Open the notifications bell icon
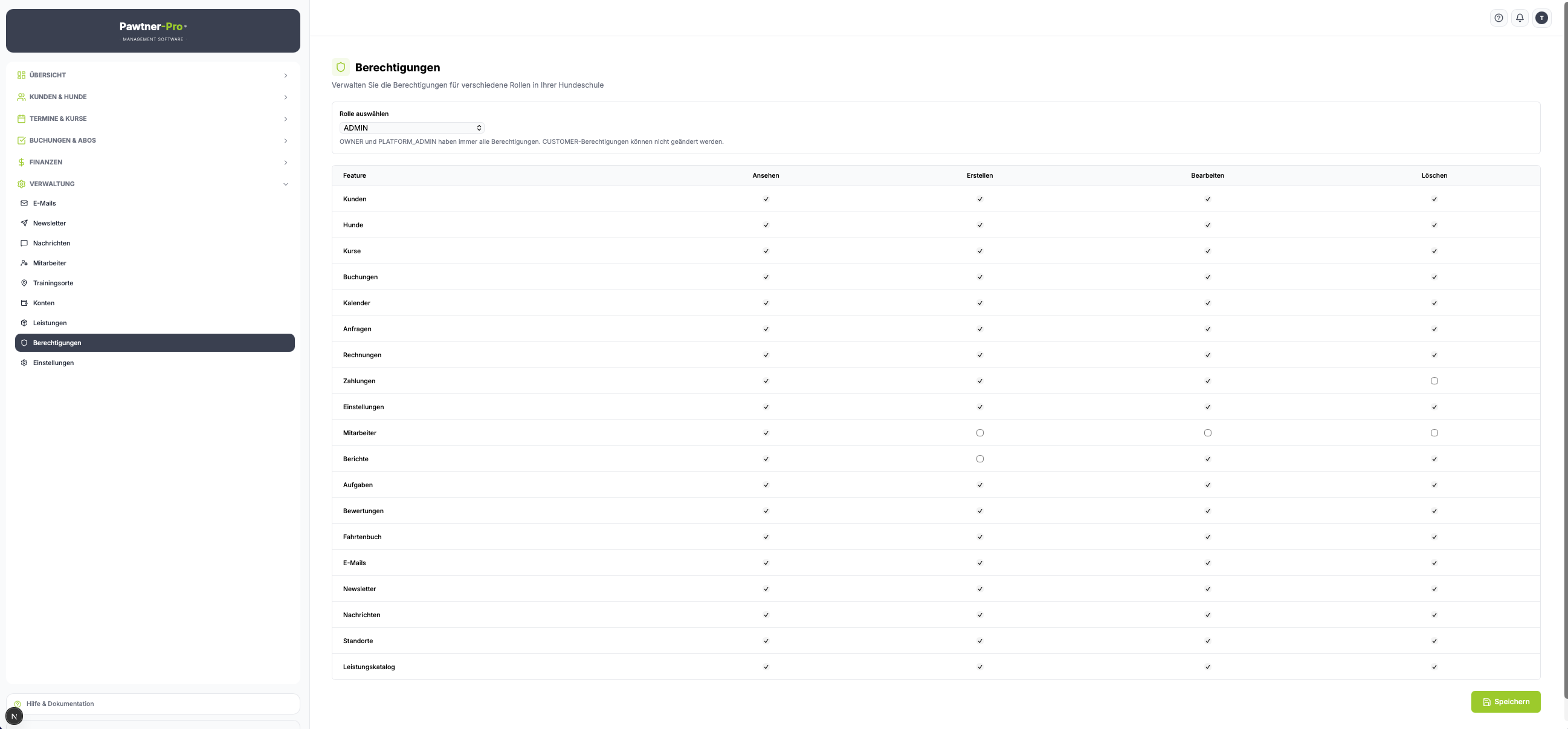Viewport: 1568px width, 729px height. (x=1520, y=18)
